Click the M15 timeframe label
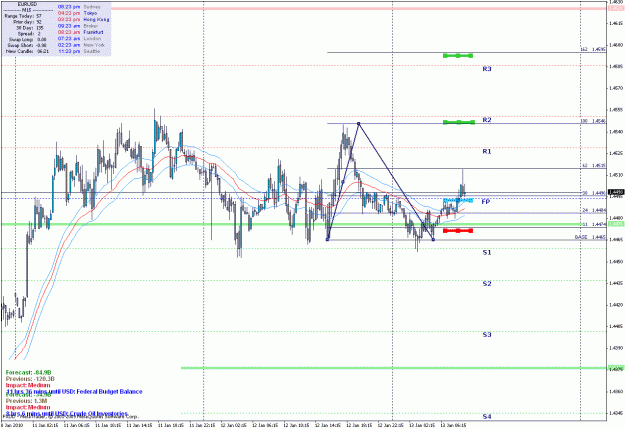The image size is (625, 429). [x=27, y=10]
